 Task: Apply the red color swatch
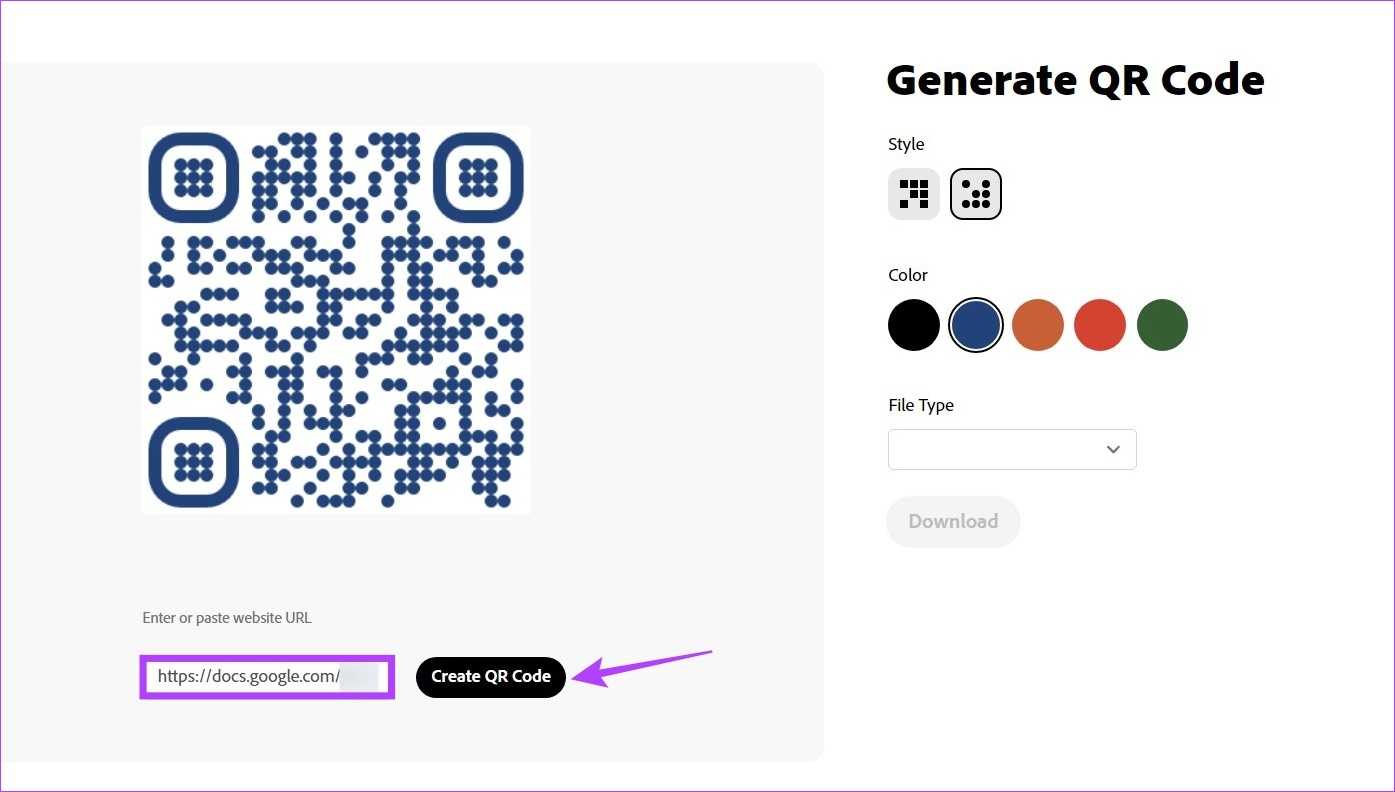(x=1099, y=325)
